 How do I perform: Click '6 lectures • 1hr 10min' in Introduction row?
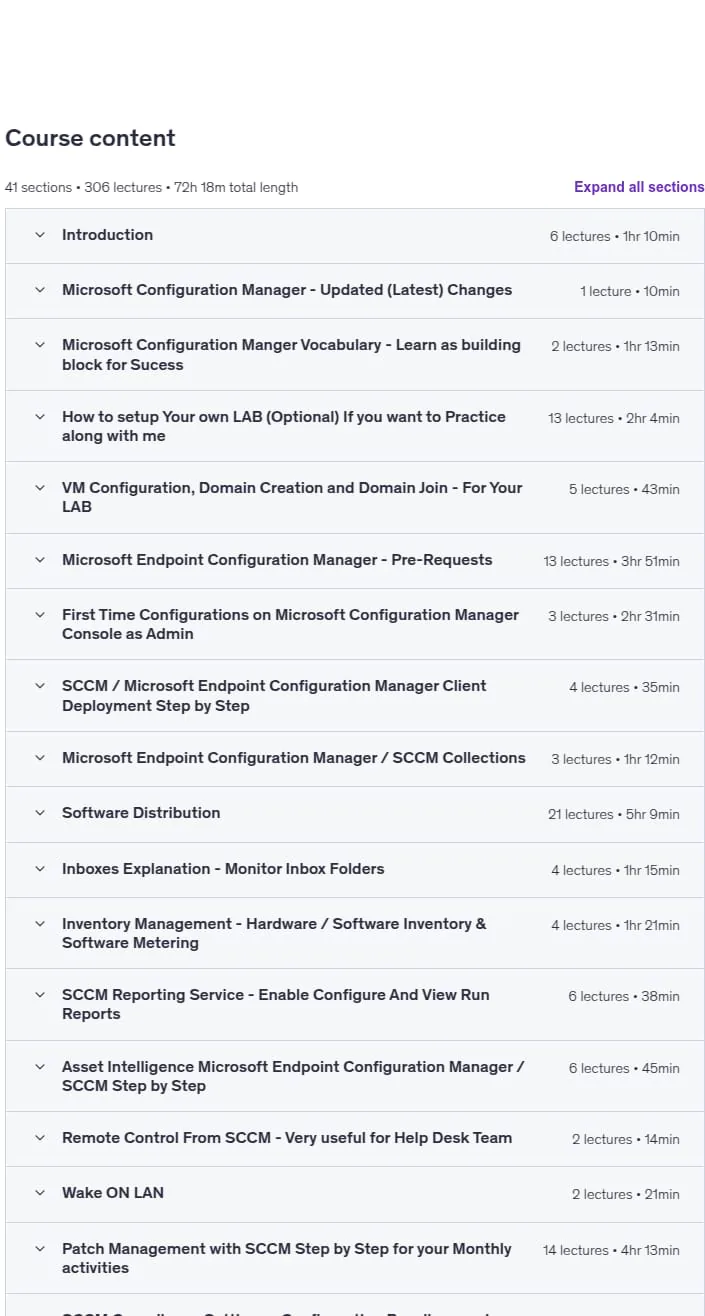coord(614,236)
